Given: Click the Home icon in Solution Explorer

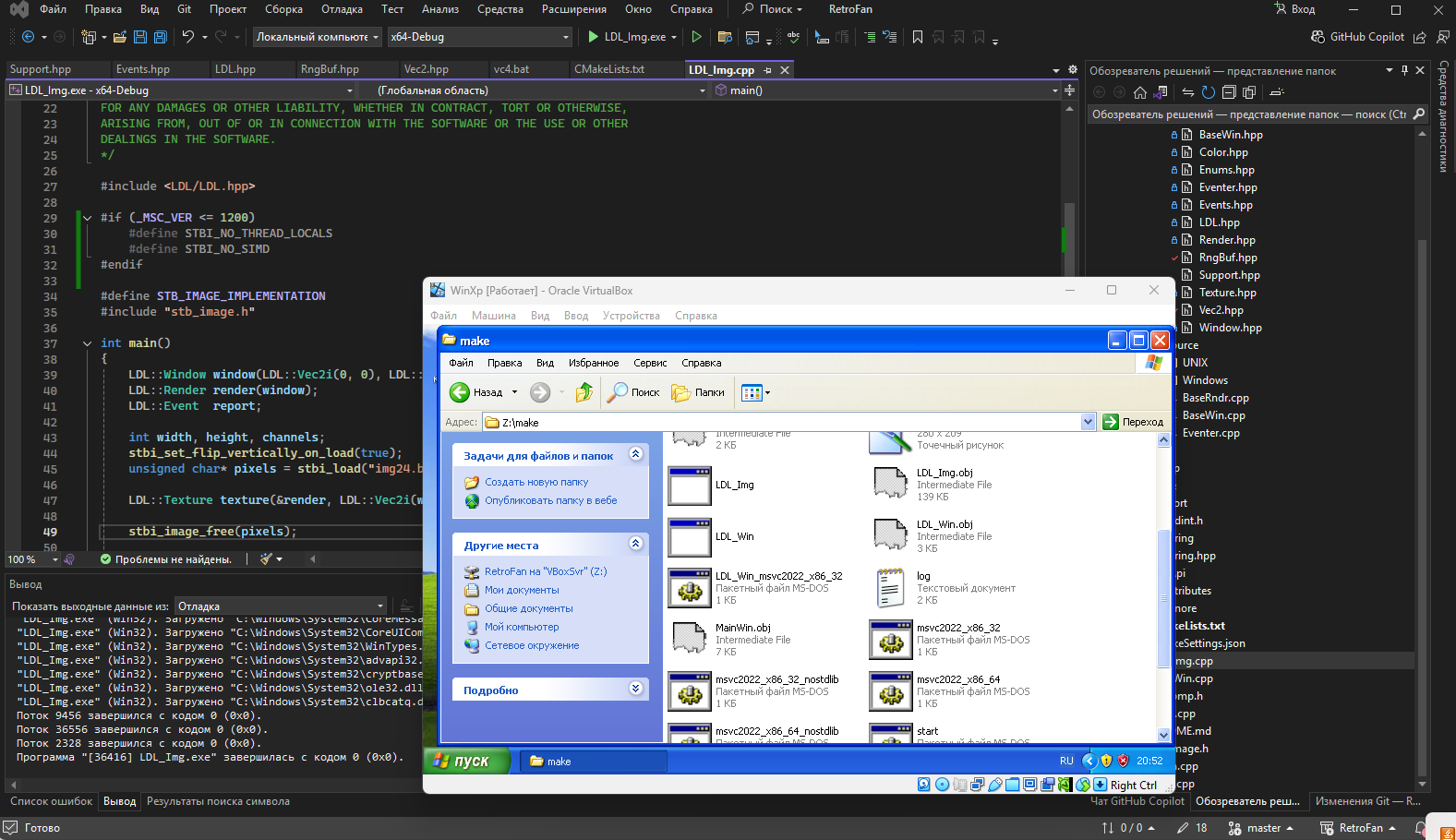Looking at the screenshot, I should [1140, 92].
